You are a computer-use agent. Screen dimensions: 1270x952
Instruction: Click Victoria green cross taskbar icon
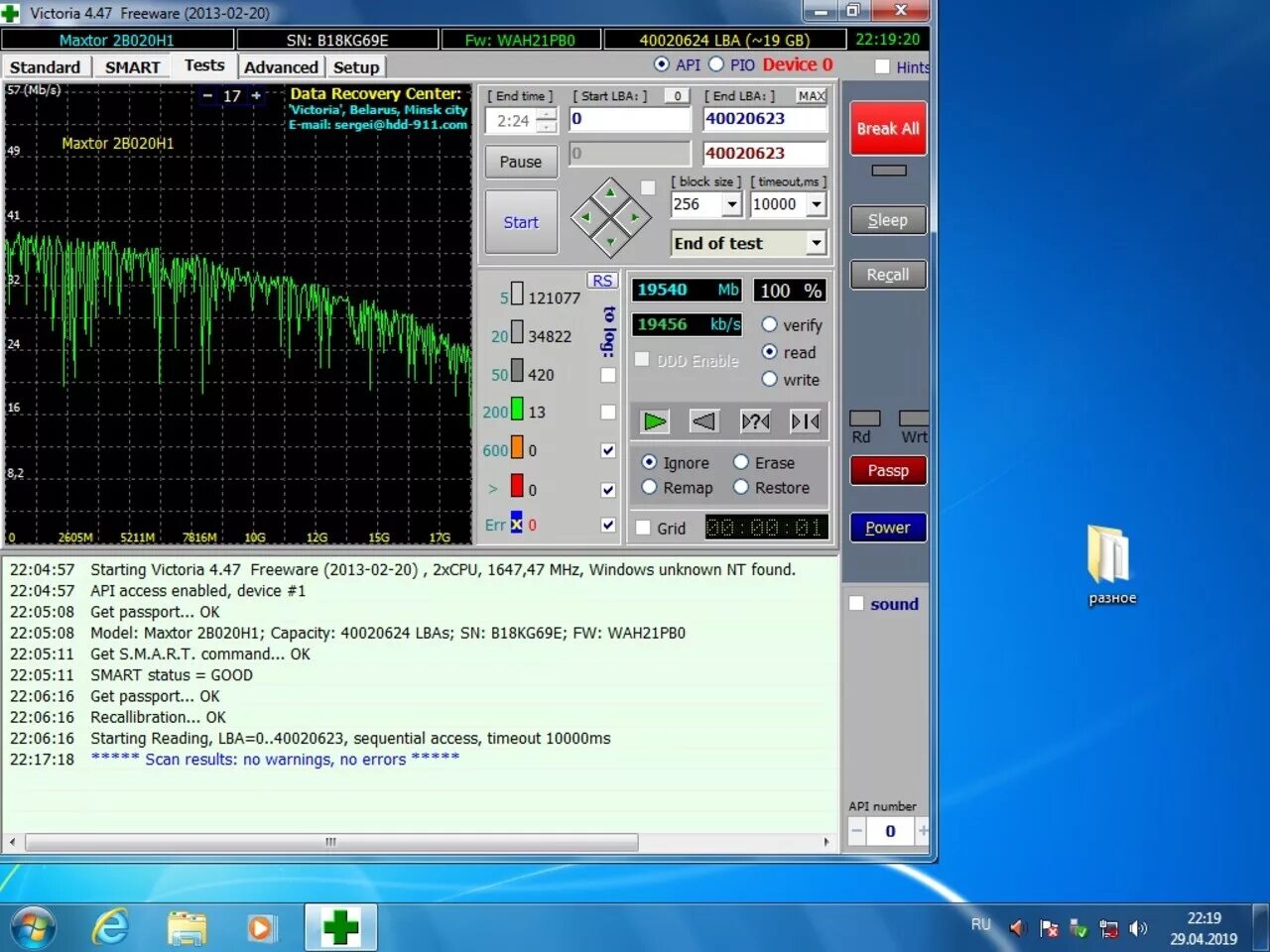pyautogui.click(x=340, y=928)
